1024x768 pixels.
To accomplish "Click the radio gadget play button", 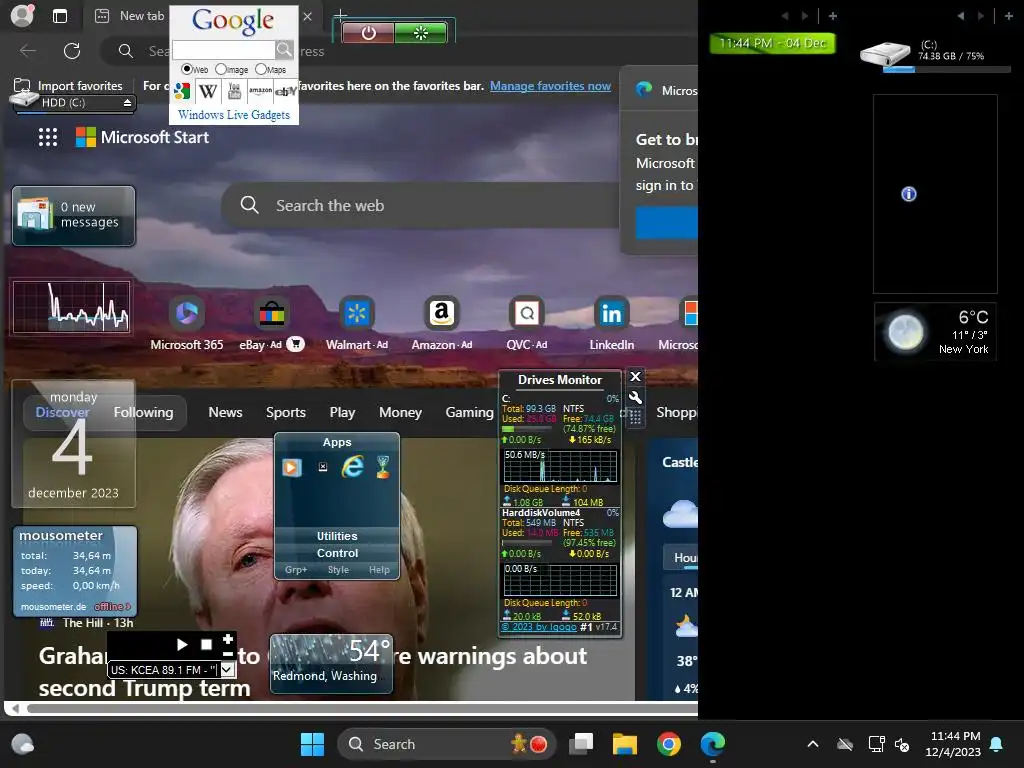I will coord(182,645).
